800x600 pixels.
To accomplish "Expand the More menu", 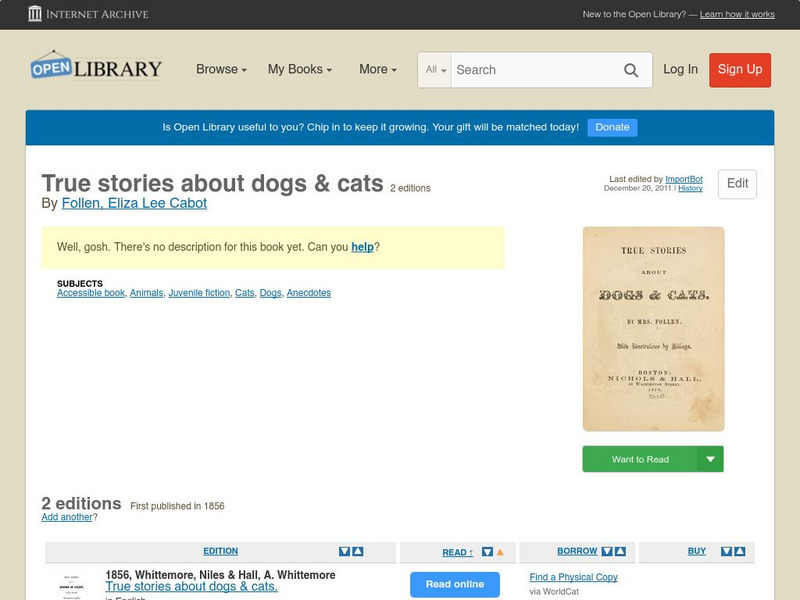I will (378, 69).
